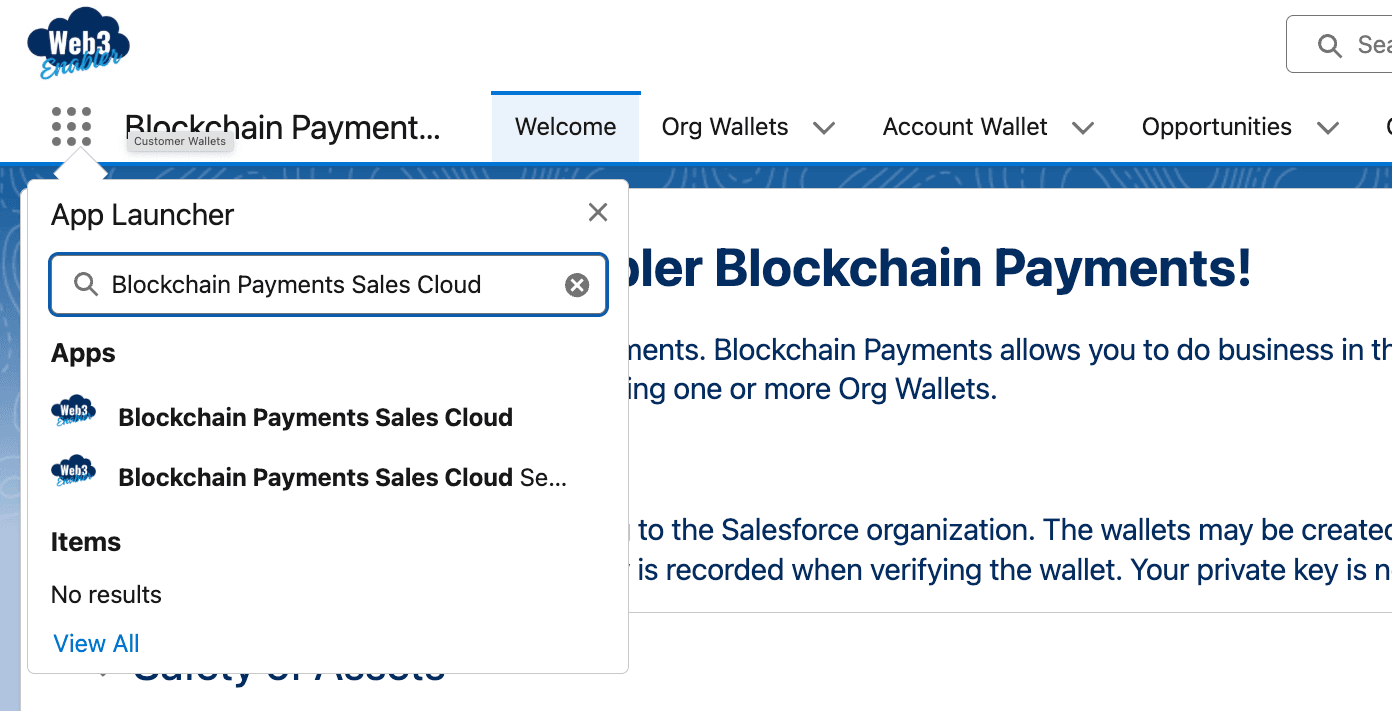Open Blockchain Payments Sales Cloud app
The width and height of the screenshot is (1392, 711).
316,417
